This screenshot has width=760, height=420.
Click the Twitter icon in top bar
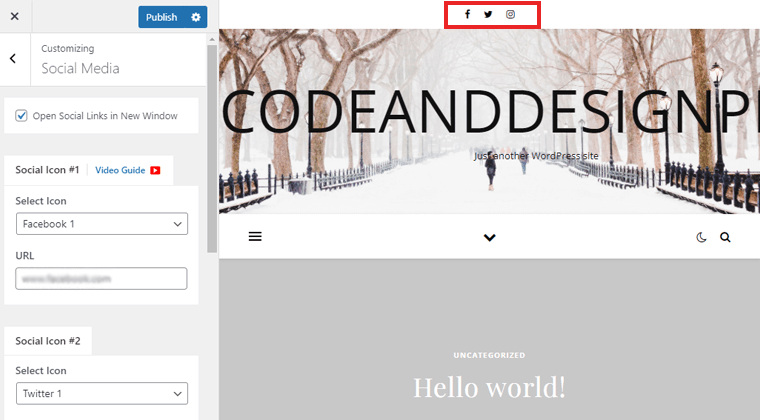(488, 15)
